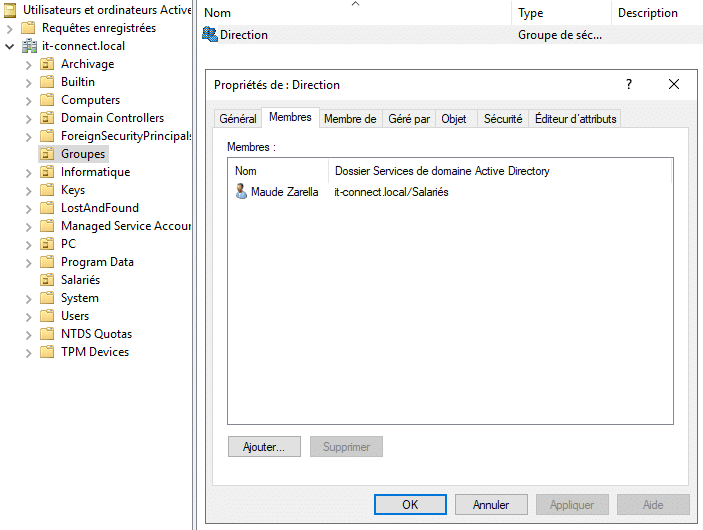Expand the Archivage tree node
Screen dimensions: 703x530
[29, 65]
